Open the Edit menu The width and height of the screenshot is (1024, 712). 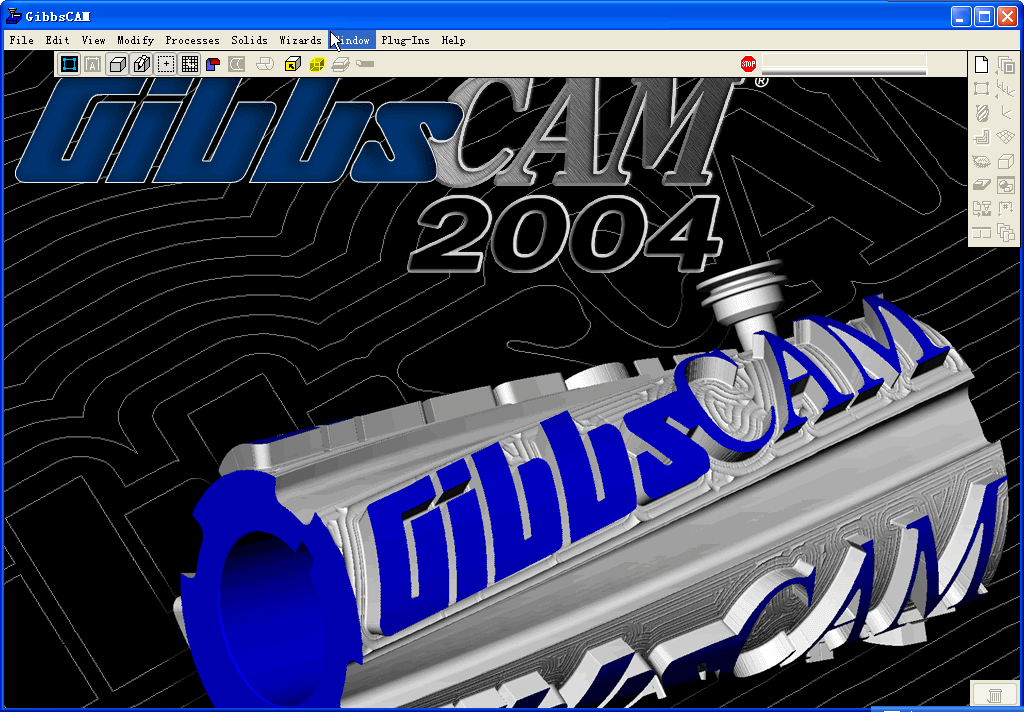[57, 40]
